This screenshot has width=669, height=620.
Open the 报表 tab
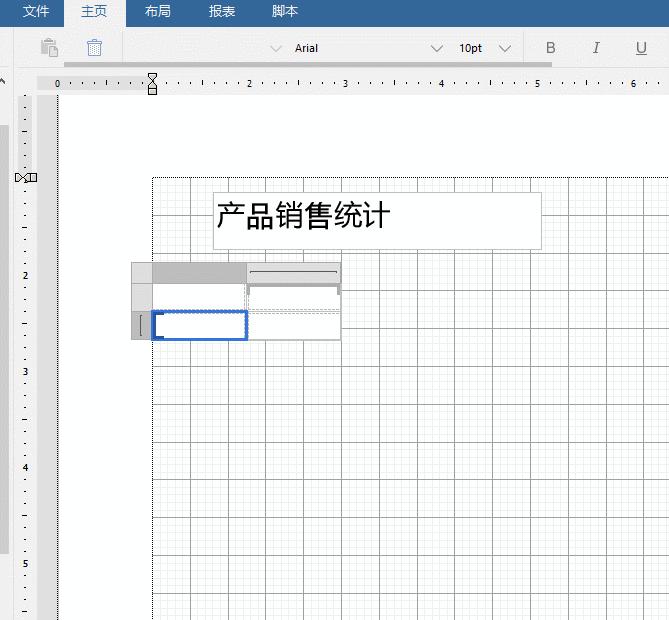click(x=221, y=12)
